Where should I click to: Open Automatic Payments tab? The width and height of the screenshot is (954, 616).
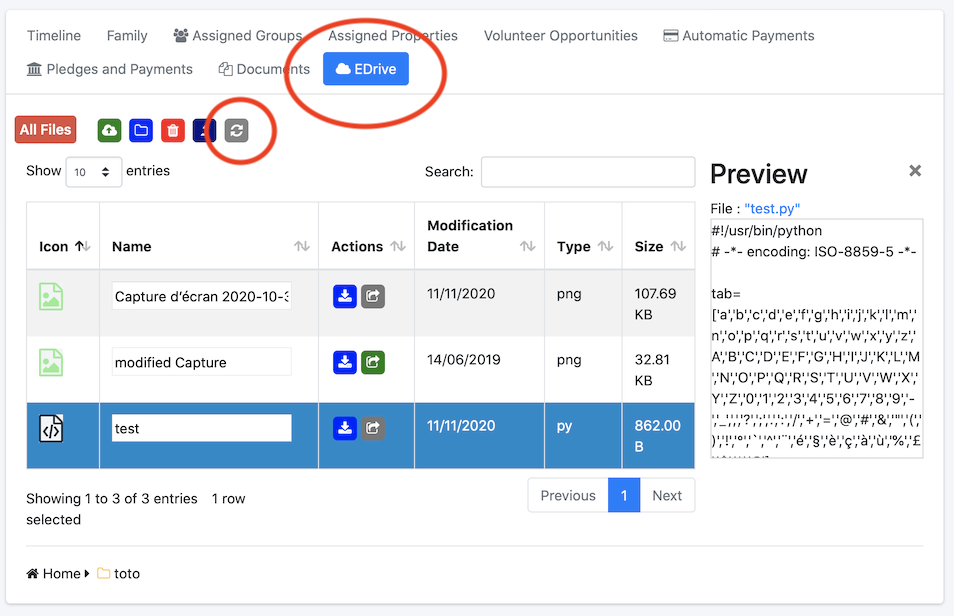(x=739, y=35)
